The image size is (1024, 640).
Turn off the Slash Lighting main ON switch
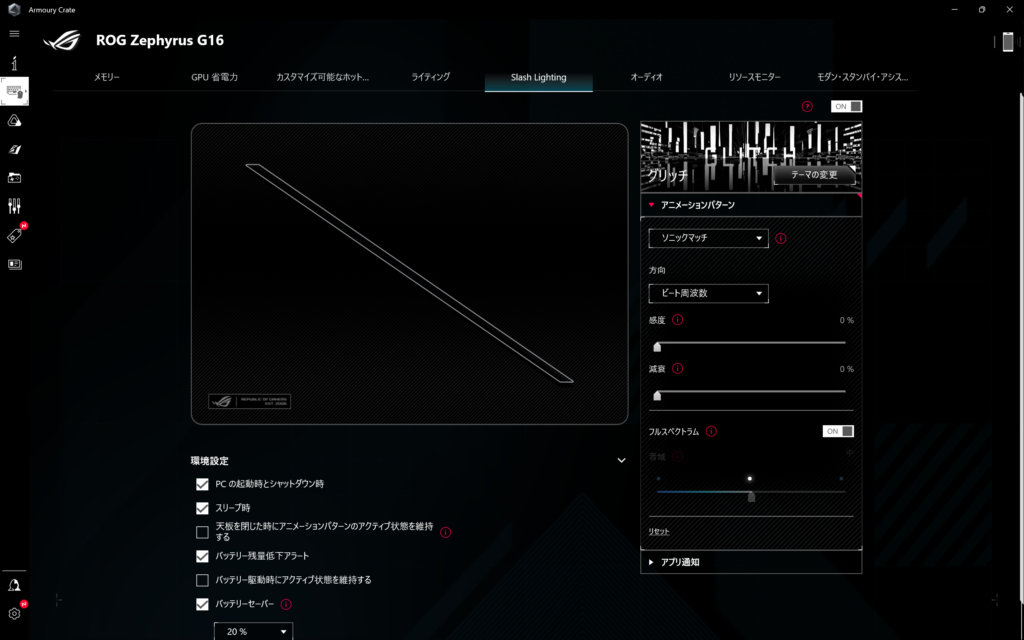(846, 106)
